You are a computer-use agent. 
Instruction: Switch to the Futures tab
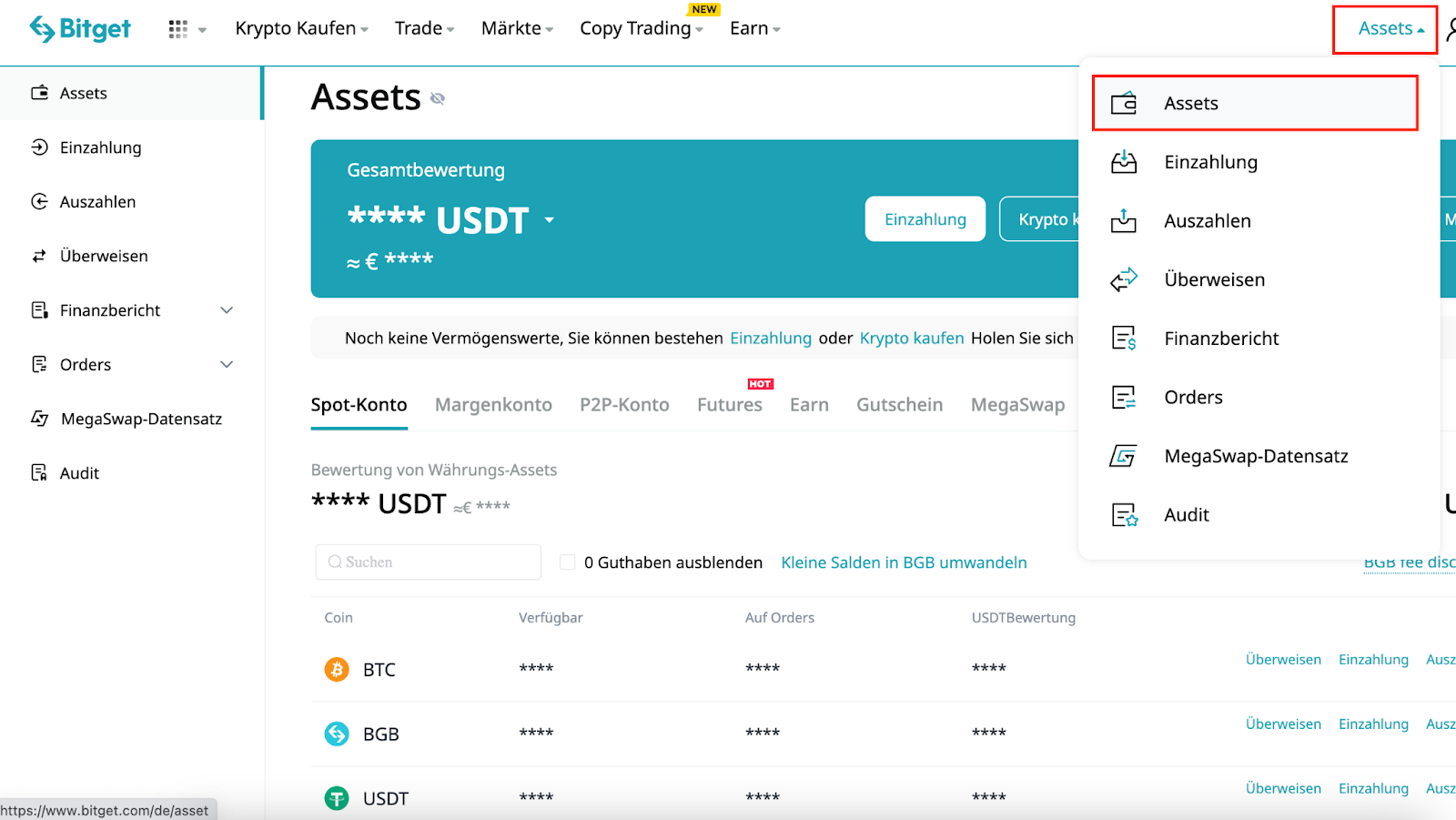[729, 404]
